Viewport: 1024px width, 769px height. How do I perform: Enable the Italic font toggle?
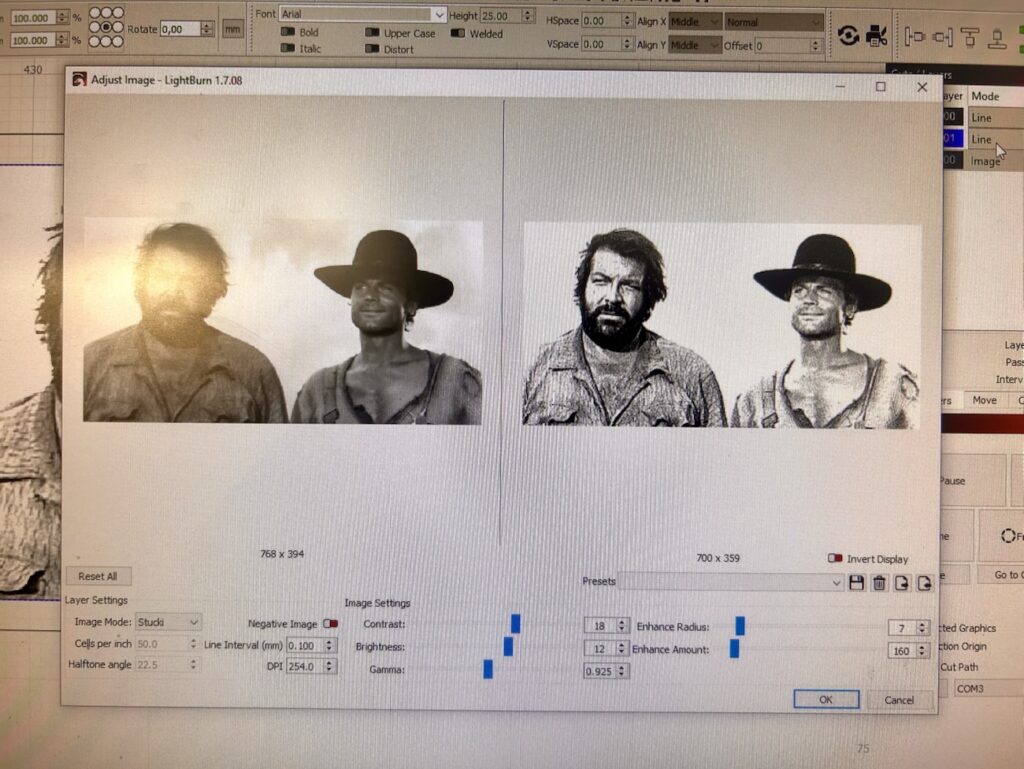click(287, 48)
